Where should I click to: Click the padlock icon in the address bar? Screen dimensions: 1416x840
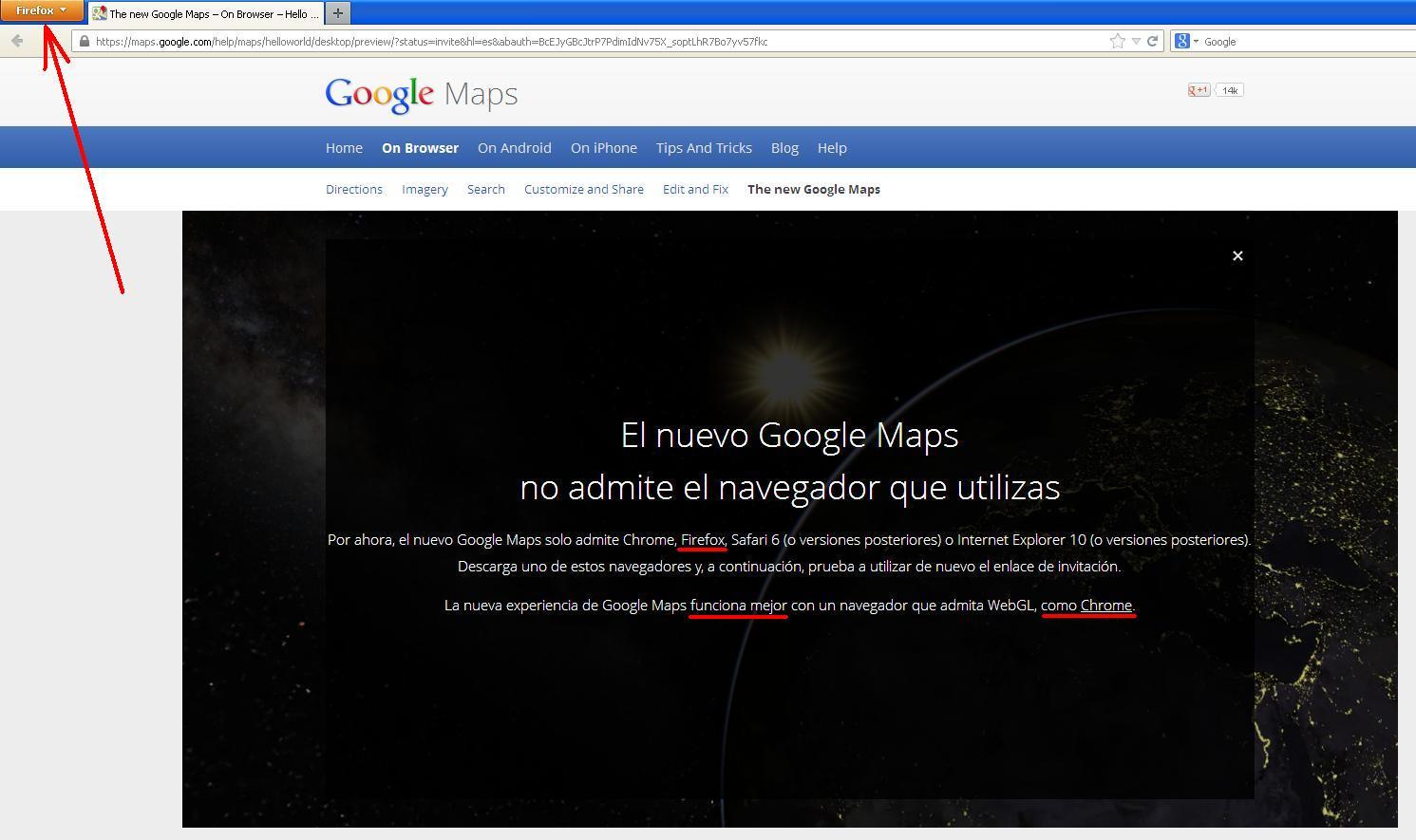tap(85, 41)
